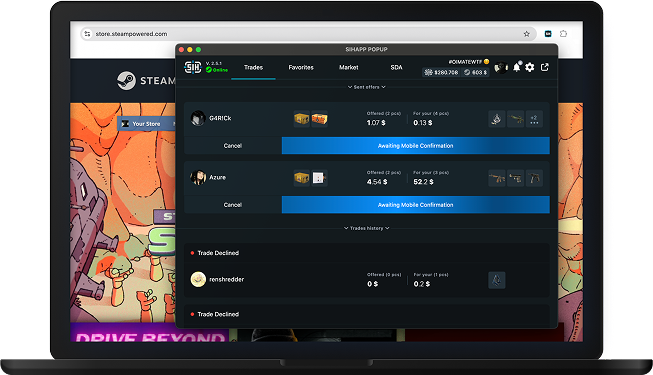Switch to the Favorites tab
Image resolution: width=653 pixels, height=375 pixels.
point(301,67)
